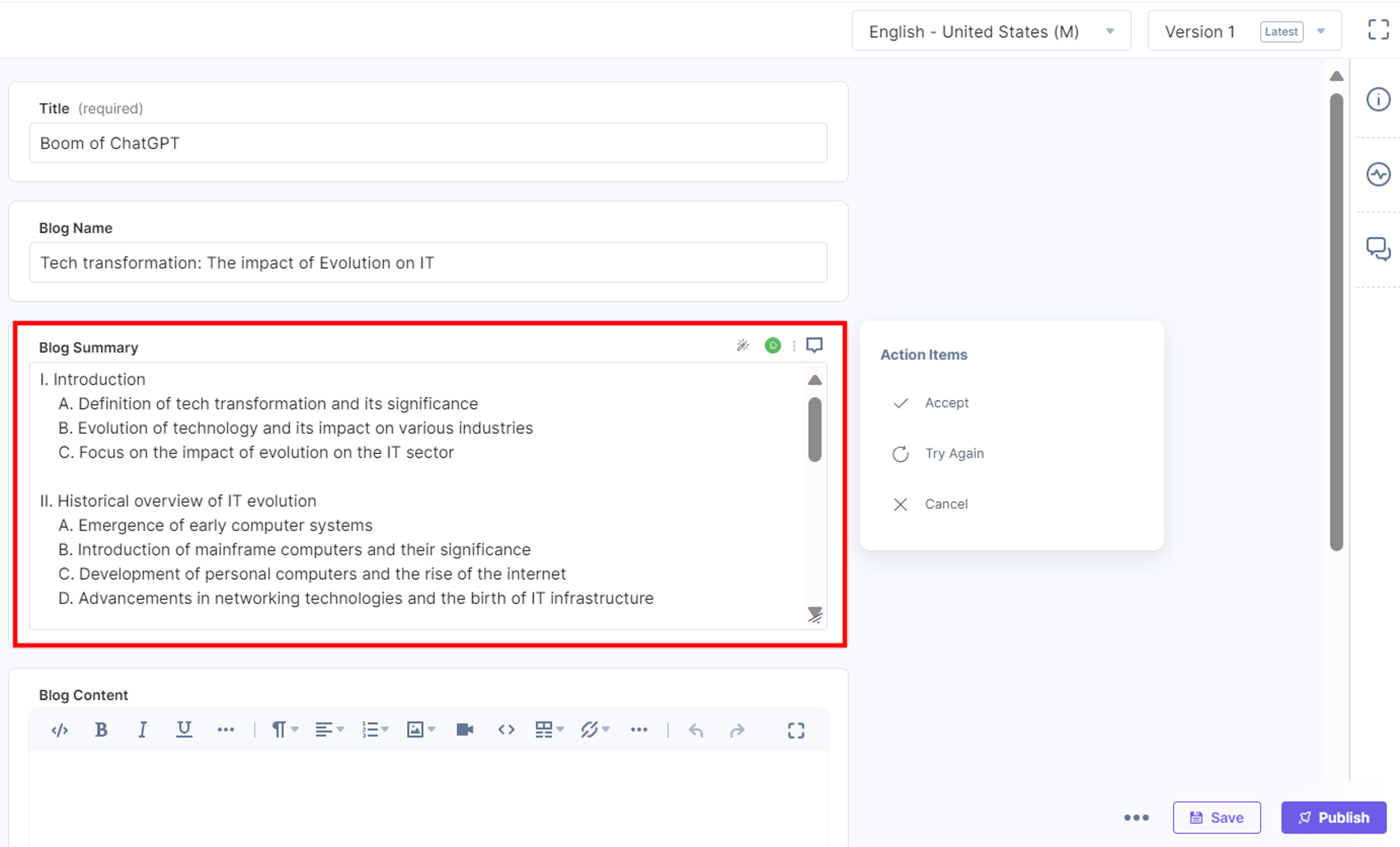
Task: Apply bold formatting in Blog Content
Action: point(101,730)
